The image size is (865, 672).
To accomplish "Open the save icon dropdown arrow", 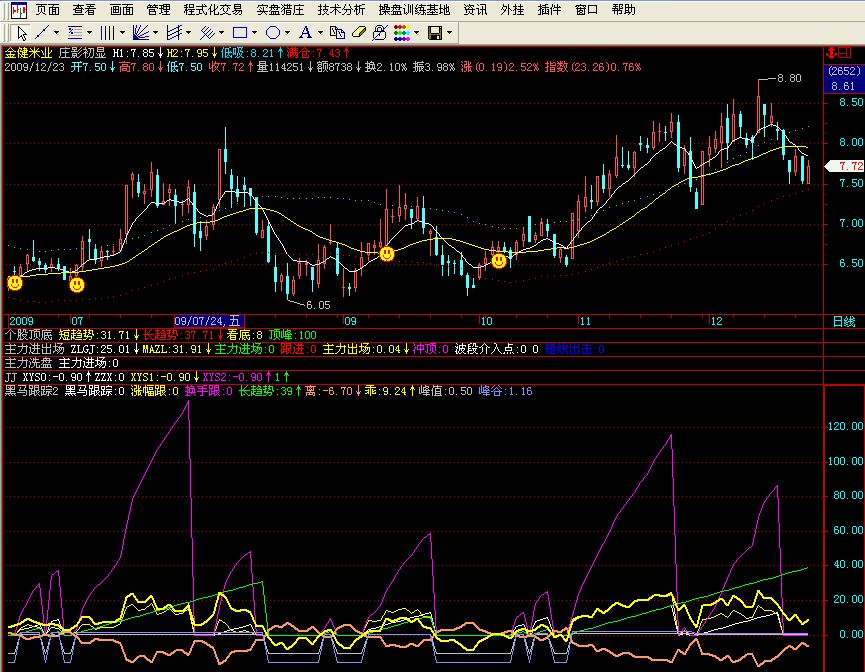I will [450, 32].
